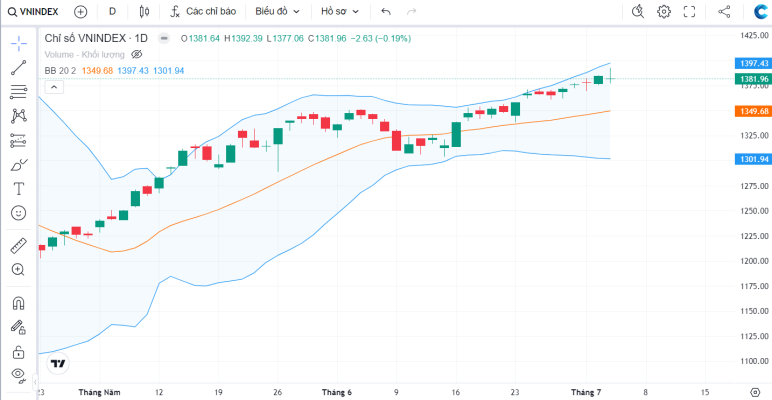Toggle magnet mode for drawings
Viewport: 772px width, 400px height.
[x=19, y=303]
